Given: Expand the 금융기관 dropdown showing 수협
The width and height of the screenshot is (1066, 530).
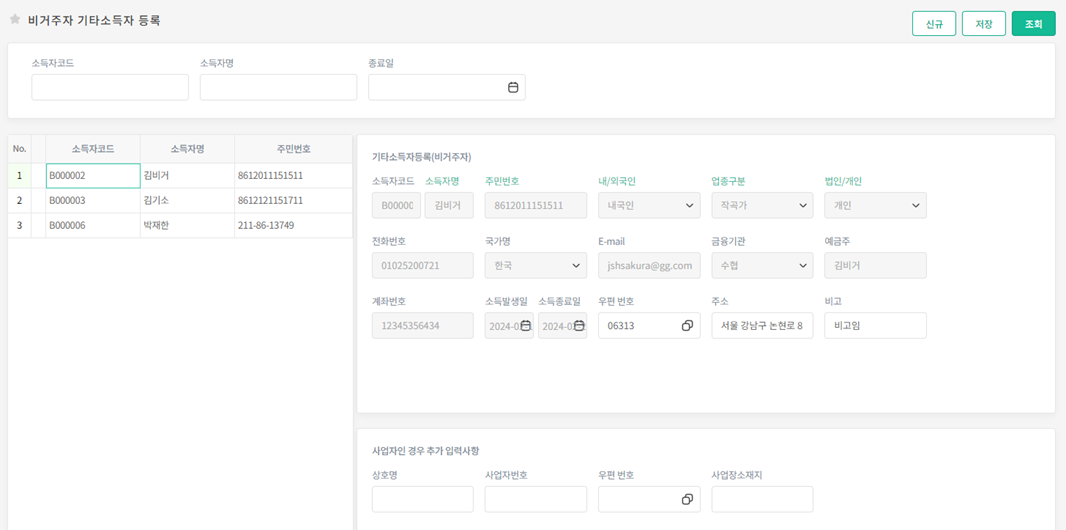Looking at the screenshot, I should point(762,266).
